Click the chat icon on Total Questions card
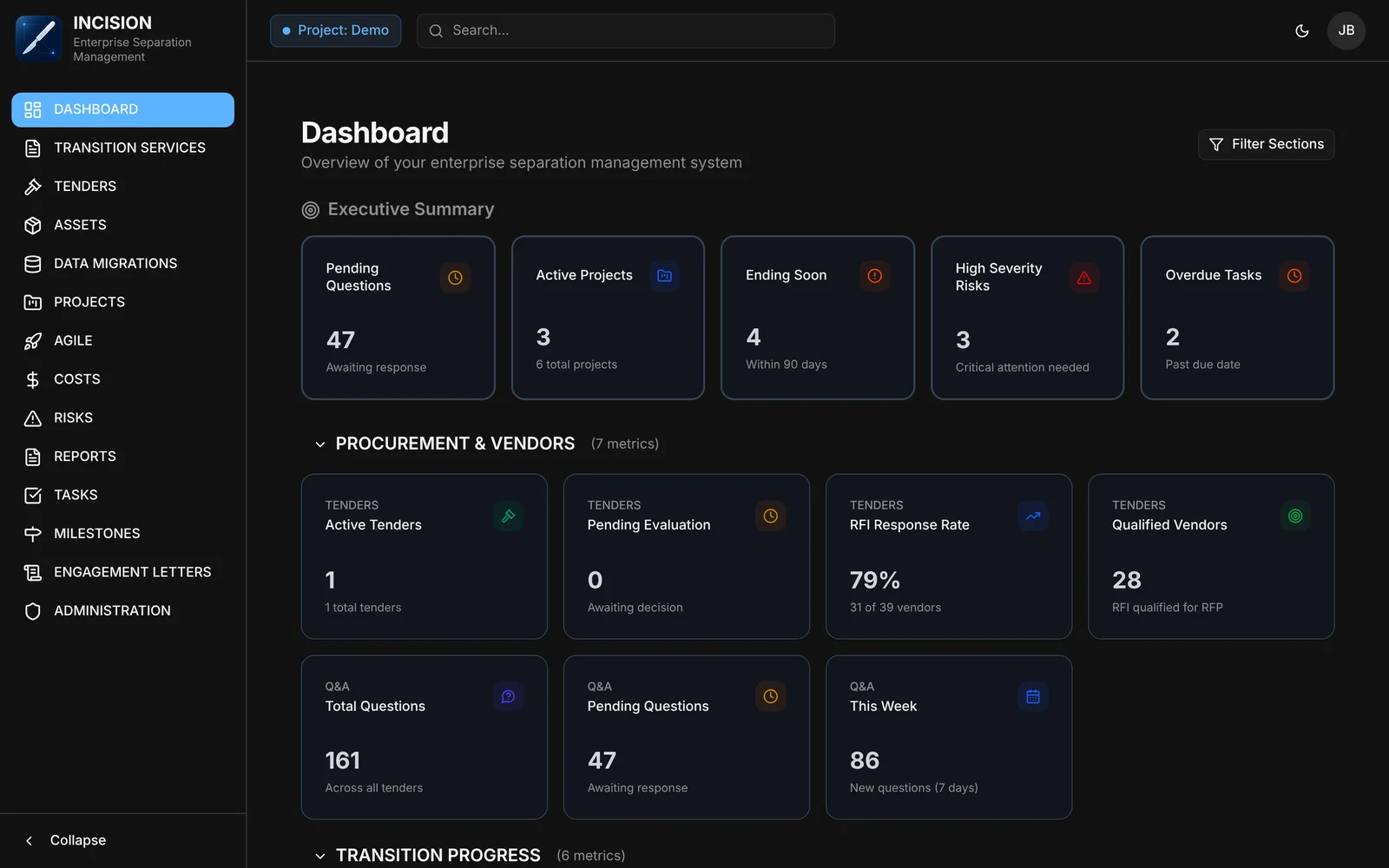The width and height of the screenshot is (1389, 868). 508,696
